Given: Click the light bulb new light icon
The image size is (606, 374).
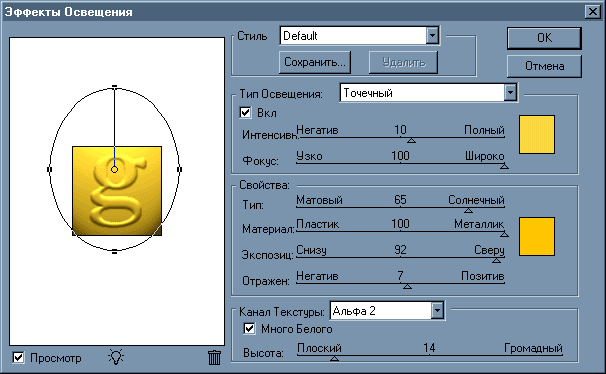Looking at the screenshot, I should tap(116, 357).
